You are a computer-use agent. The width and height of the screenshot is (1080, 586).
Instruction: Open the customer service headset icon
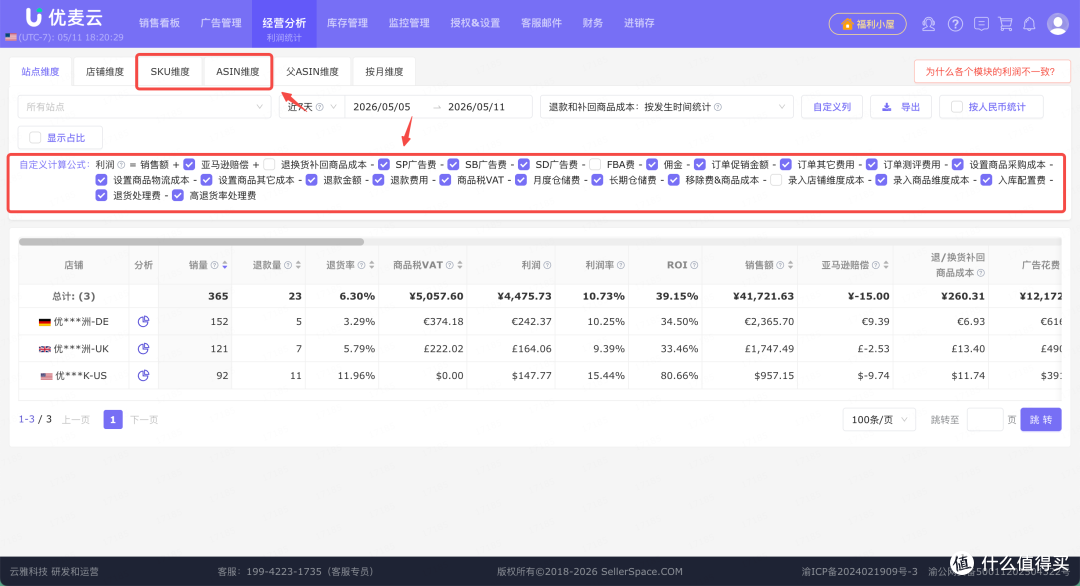coord(928,24)
